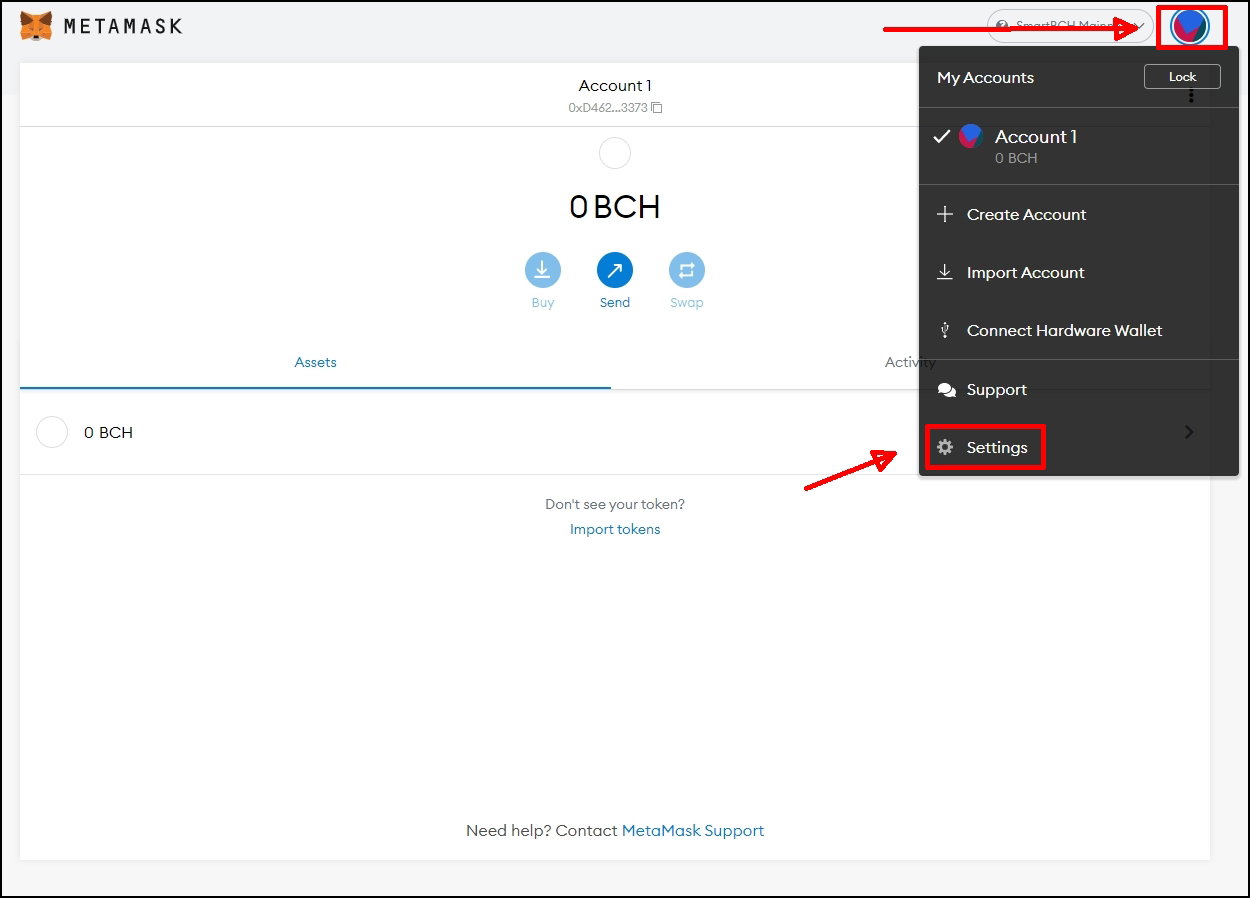The image size is (1250, 898).
Task: Click the METAMASK wordmark text
Action: (x=123, y=26)
